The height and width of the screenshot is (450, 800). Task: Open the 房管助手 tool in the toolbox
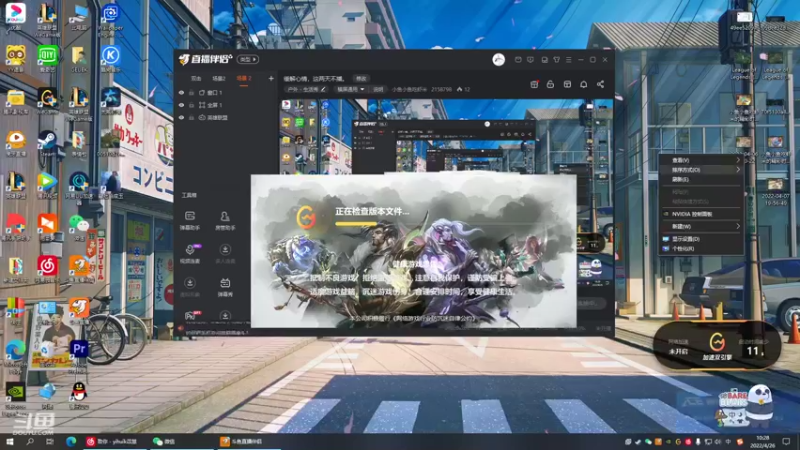tap(225, 220)
